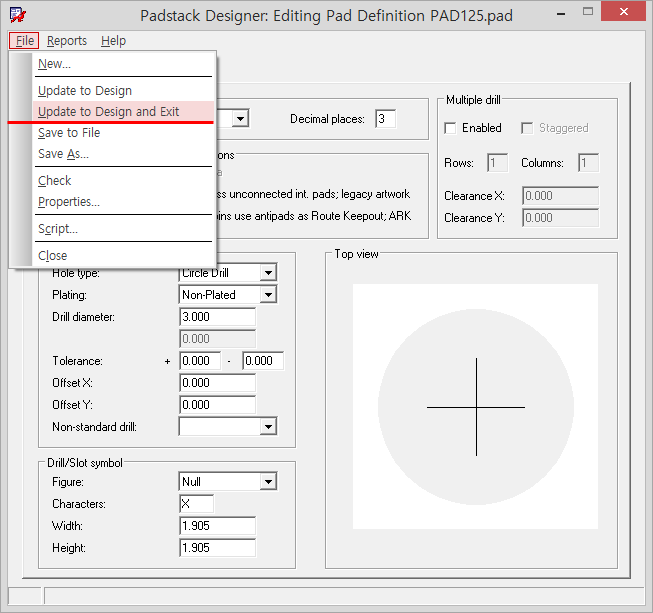This screenshot has width=653, height=613.
Task: Click the Characters field
Action: tap(197, 504)
